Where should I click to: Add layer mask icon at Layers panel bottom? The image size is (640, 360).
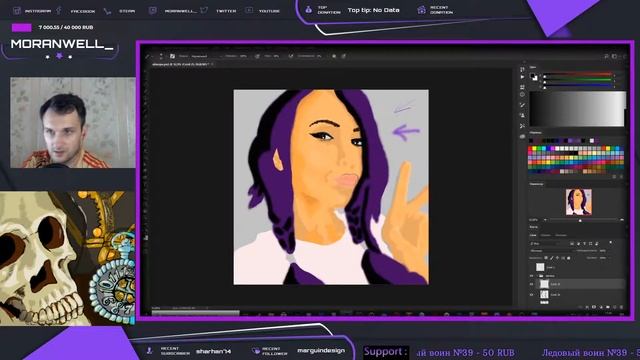point(593,307)
